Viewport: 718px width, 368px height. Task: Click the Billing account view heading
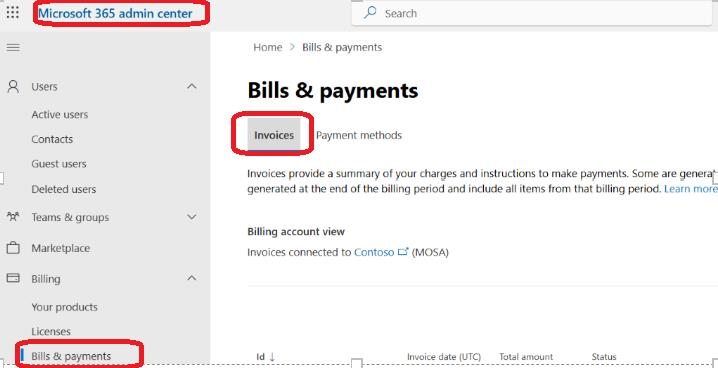(x=296, y=232)
